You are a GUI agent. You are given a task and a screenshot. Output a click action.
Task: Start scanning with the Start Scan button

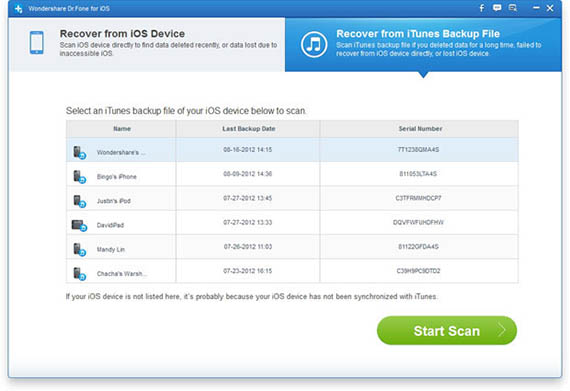[447, 330]
